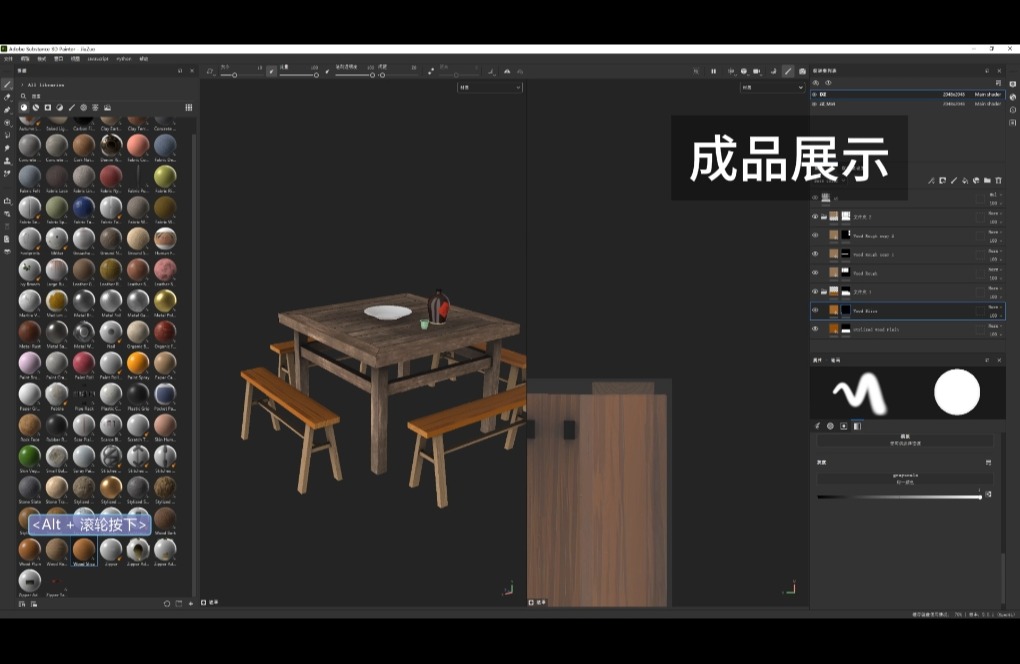
Task: Click the Add Folder icon above the layer stack
Action: [988, 181]
